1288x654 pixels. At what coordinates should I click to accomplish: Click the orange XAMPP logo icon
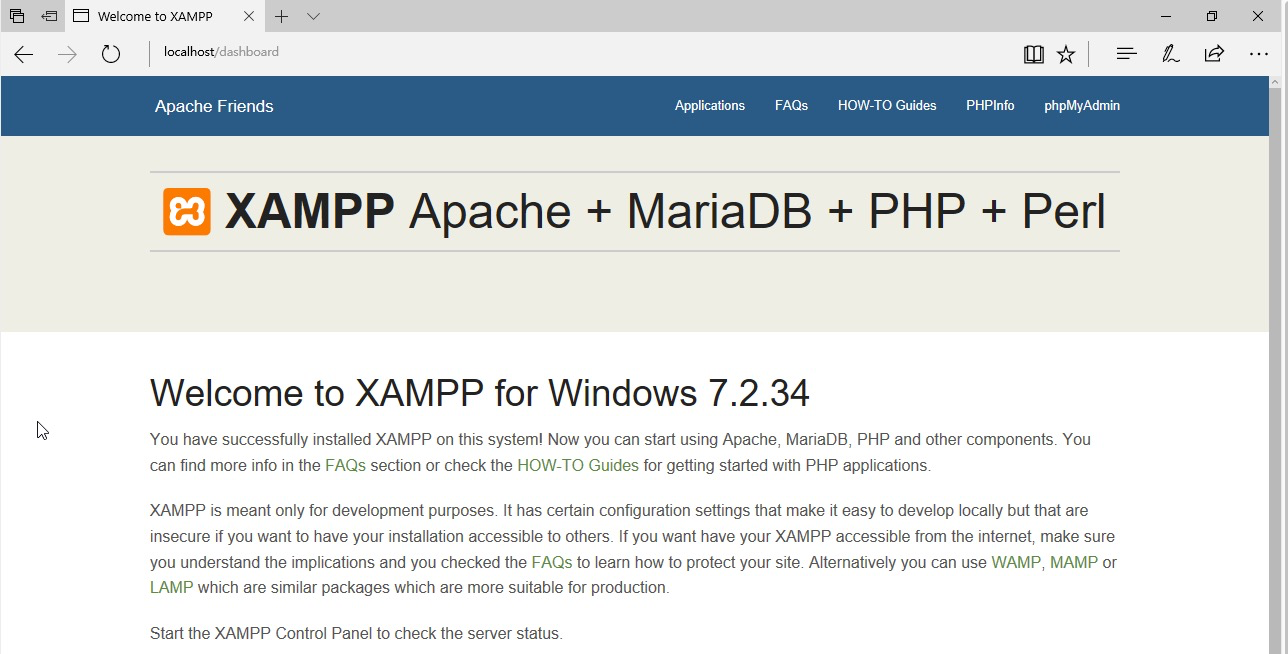click(x=187, y=212)
